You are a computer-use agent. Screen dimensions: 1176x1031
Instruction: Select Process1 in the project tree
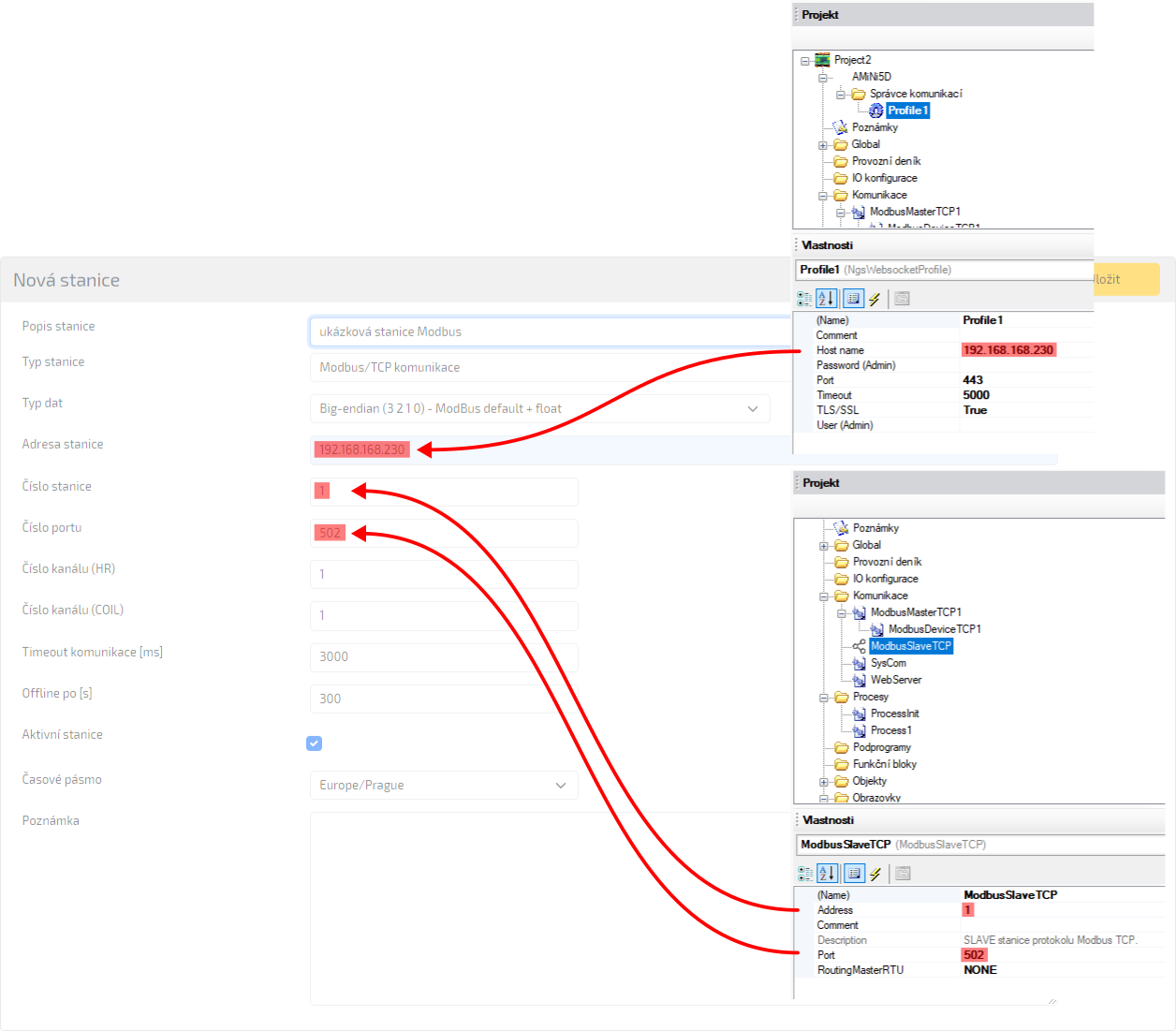890,730
